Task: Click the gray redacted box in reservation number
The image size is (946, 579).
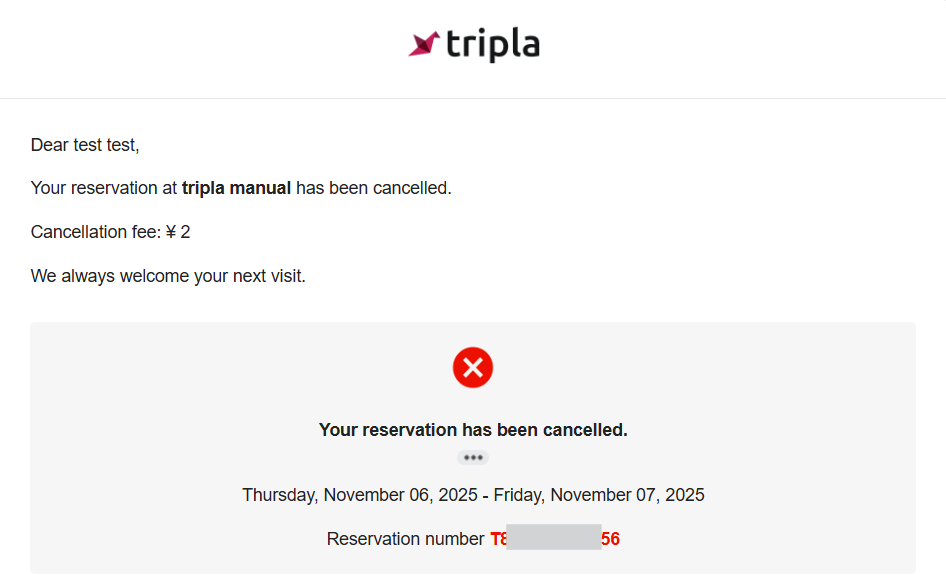Action: 554,537
